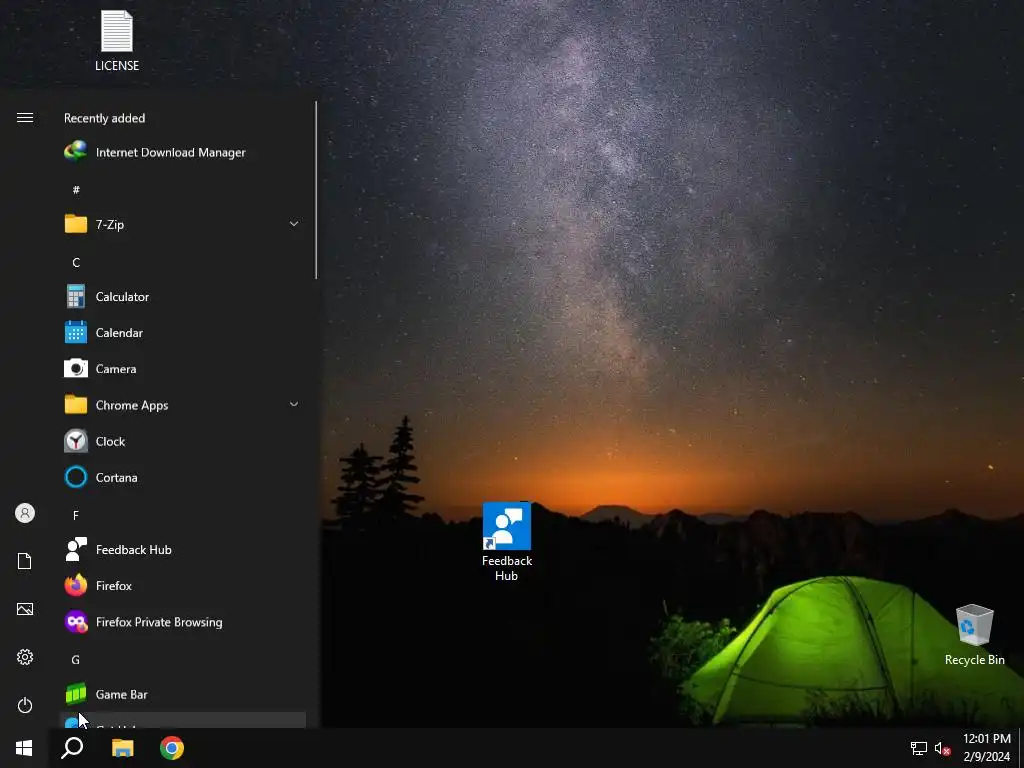Image resolution: width=1024 pixels, height=768 pixels.
Task: Click the network icon in system tray
Action: [x=919, y=748]
